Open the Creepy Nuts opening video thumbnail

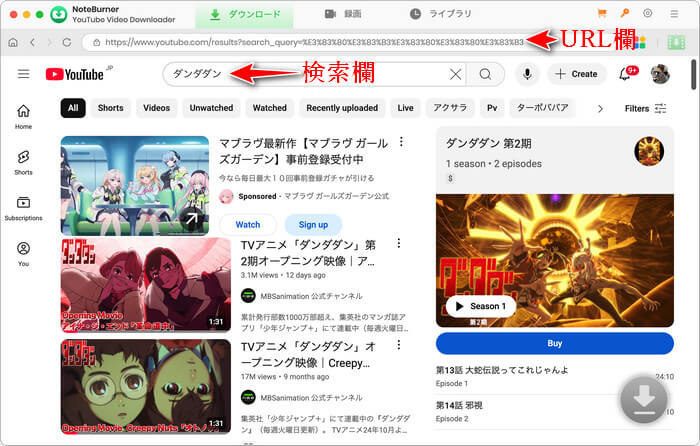[146, 387]
